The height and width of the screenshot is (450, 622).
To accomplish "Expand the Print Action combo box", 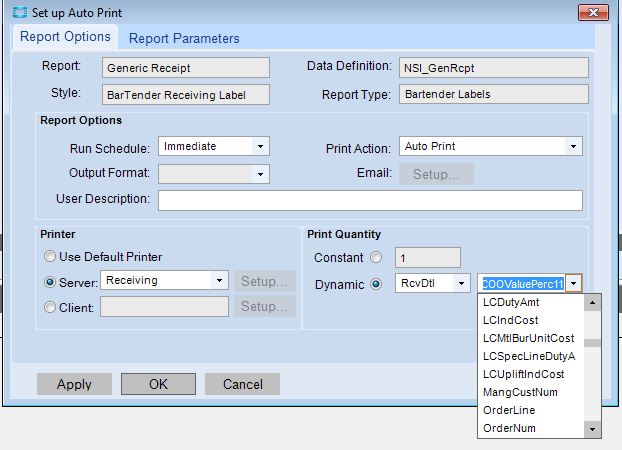I will (x=573, y=146).
